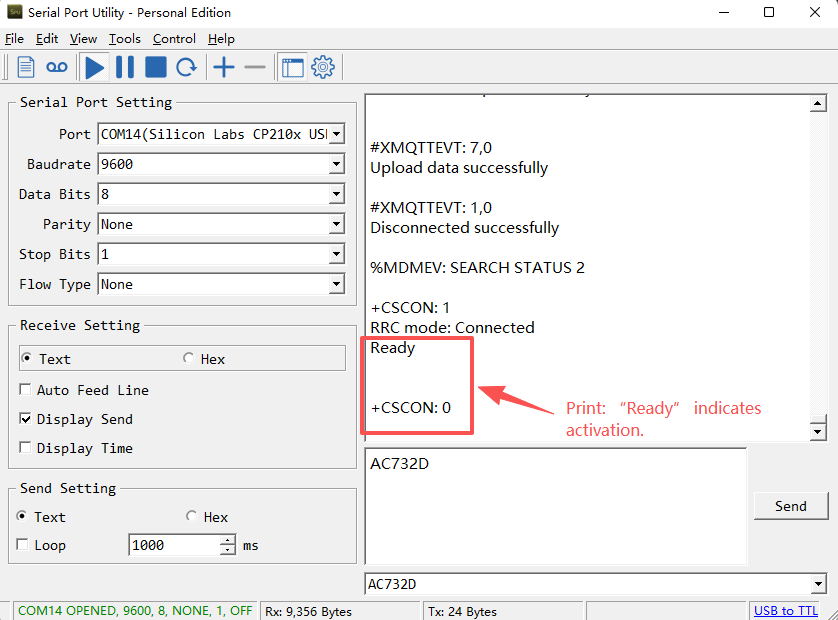
Task: Click the '+CSCON: 0' log line
Action: pyautogui.click(x=411, y=408)
